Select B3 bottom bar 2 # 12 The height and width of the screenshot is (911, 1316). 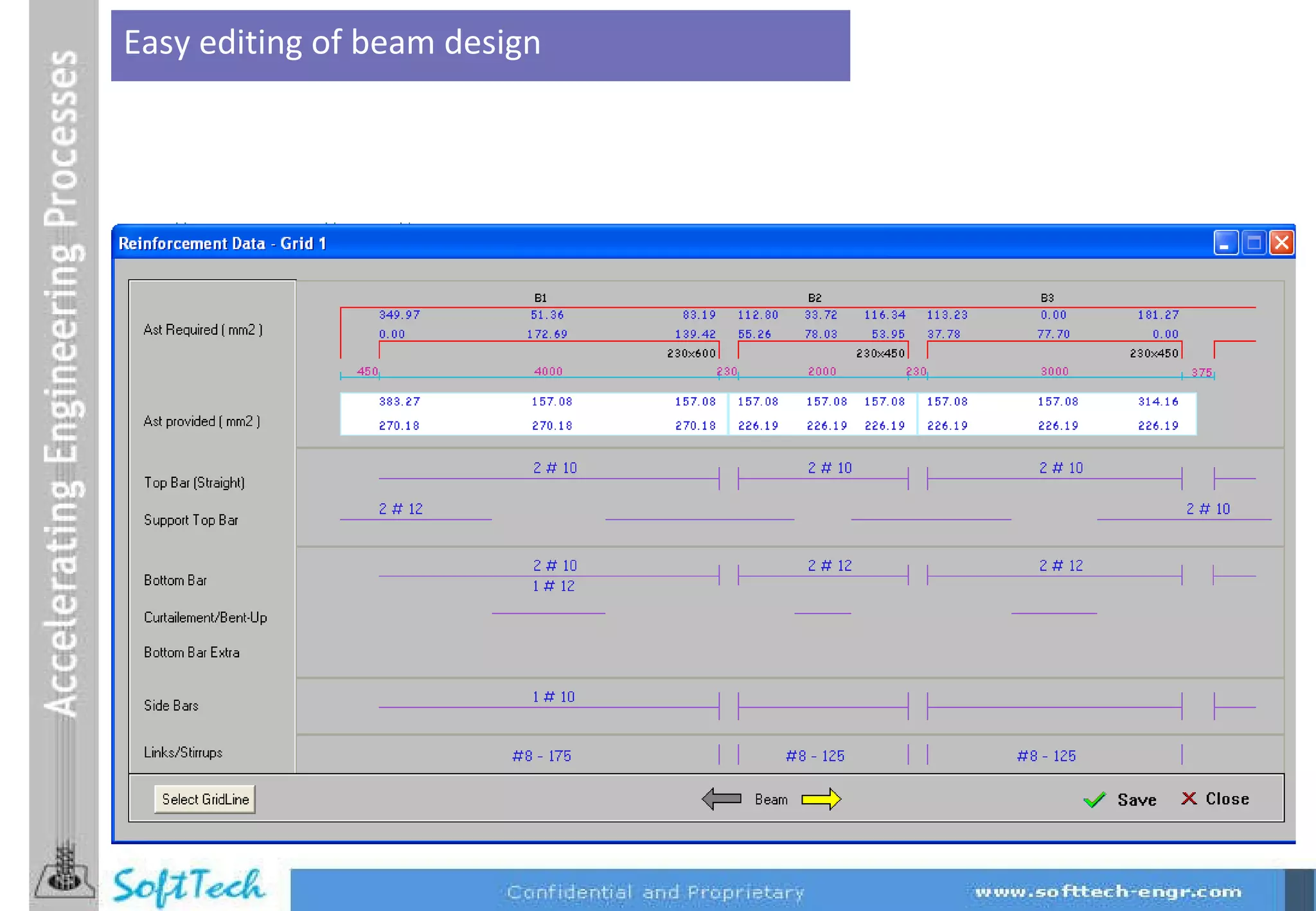tap(1061, 566)
